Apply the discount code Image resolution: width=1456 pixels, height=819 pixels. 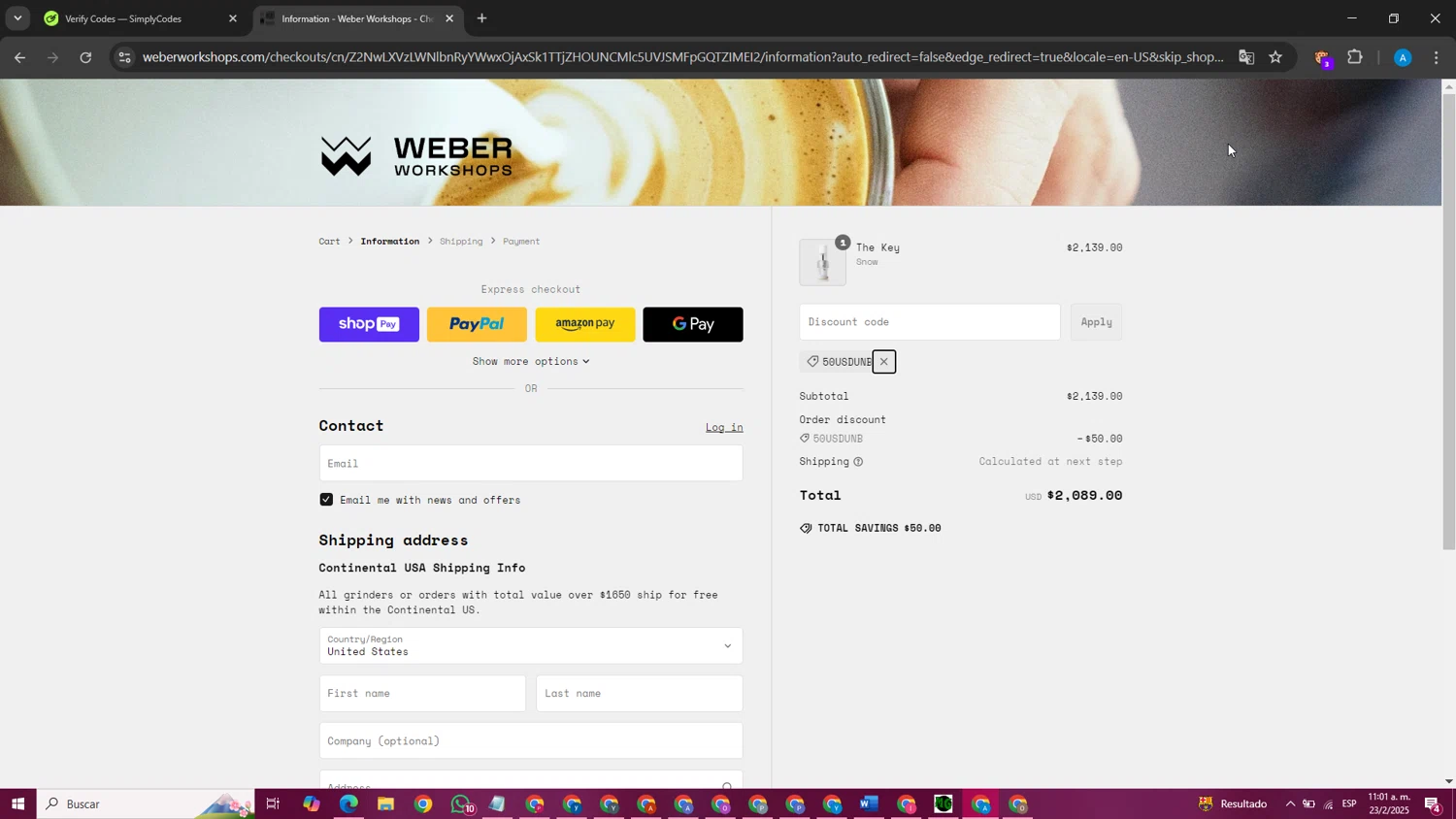pos(1097,322)
